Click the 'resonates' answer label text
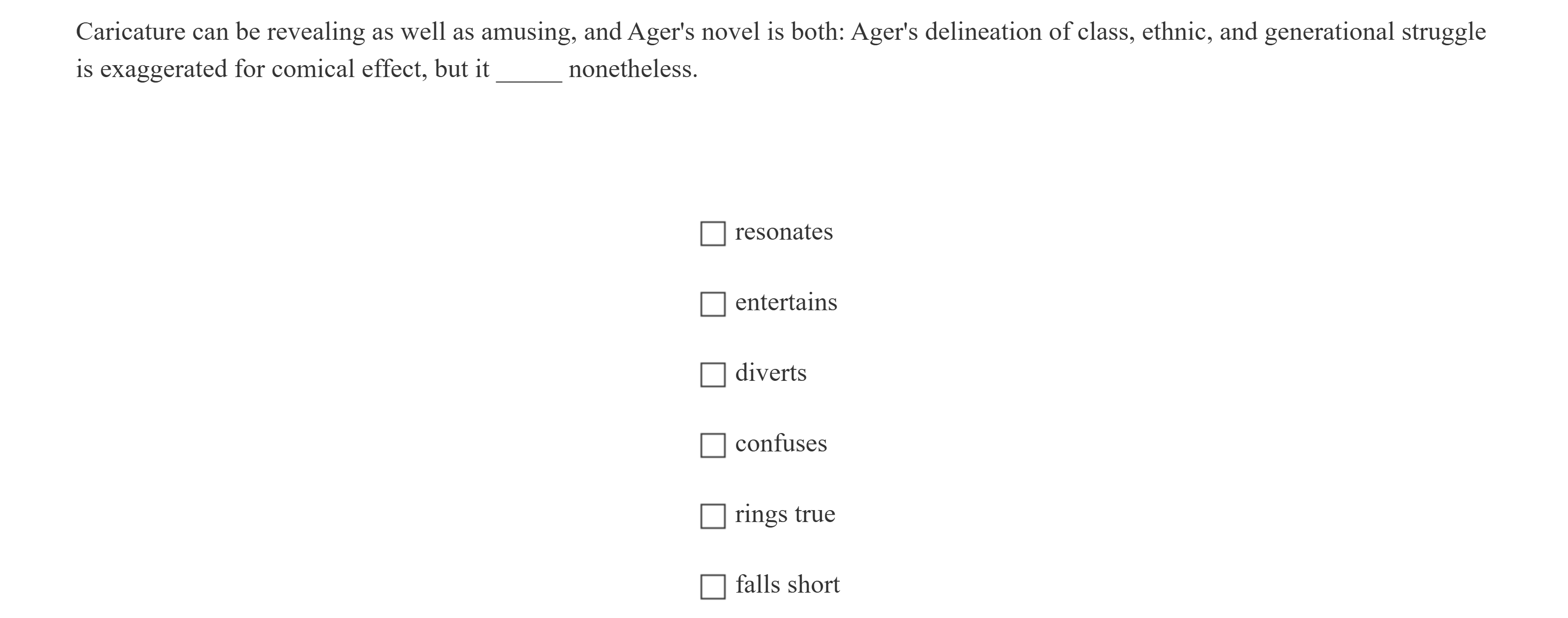The width and height of the screenshot is (1568, 618). 784,232
